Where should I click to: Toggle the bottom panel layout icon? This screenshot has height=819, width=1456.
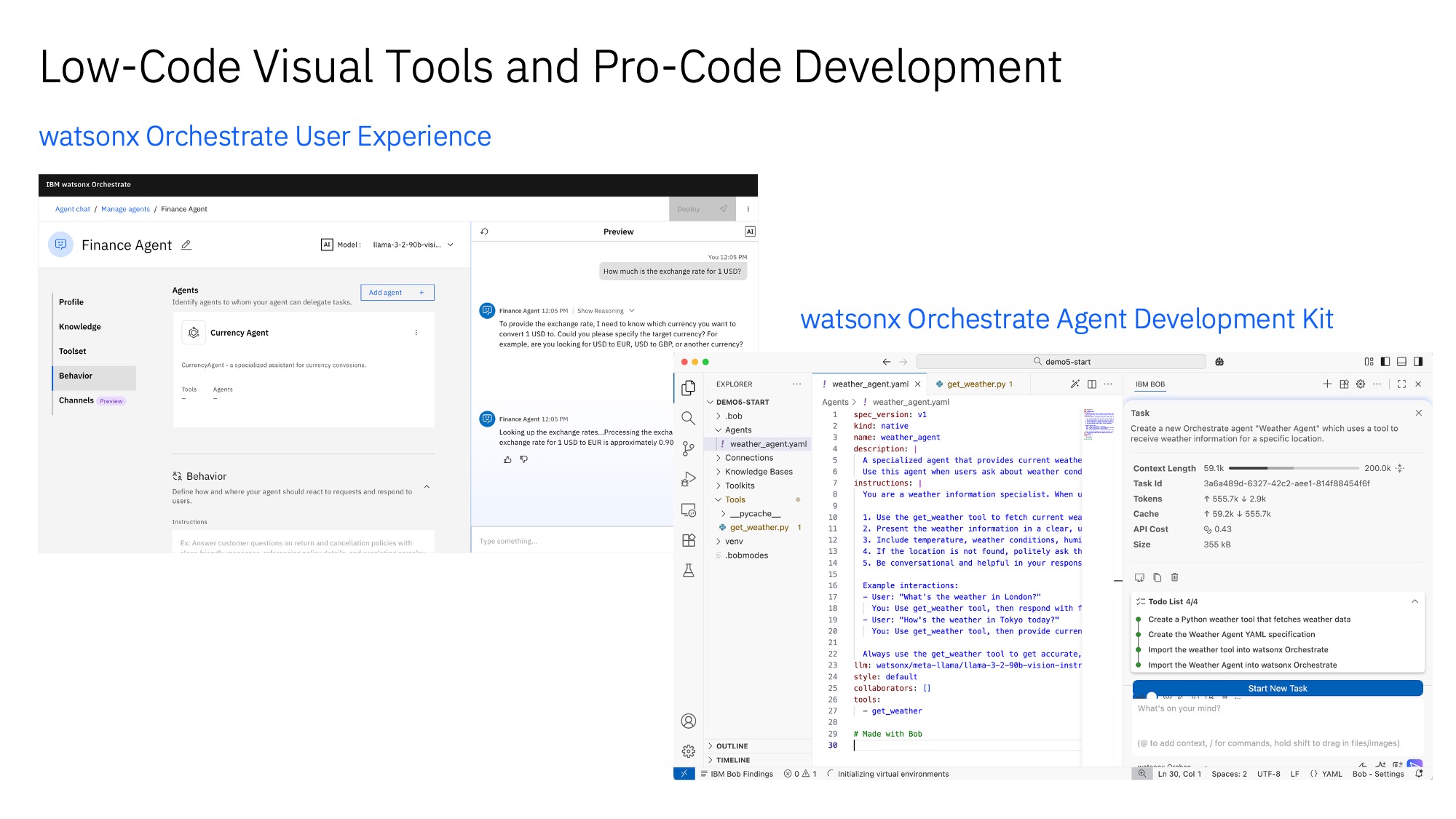tap(1401, 361)
